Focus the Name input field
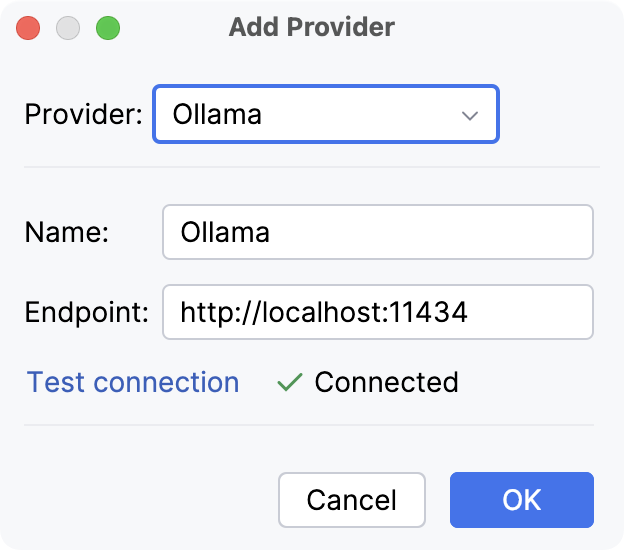The image size is (624, 550). (x=377, y=232)
